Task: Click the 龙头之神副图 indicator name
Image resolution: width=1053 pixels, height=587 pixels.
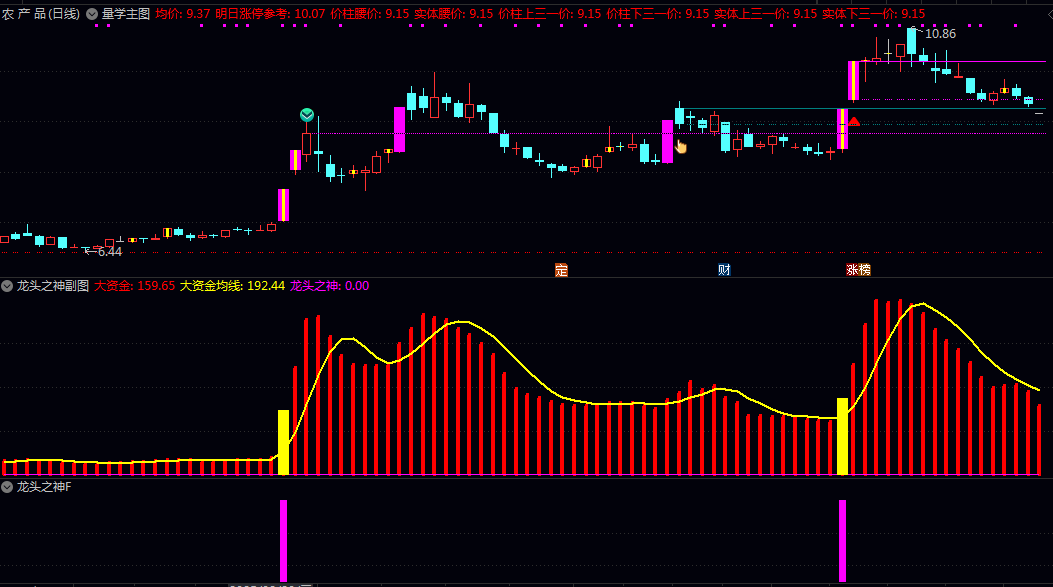Action: coord(52,286)
